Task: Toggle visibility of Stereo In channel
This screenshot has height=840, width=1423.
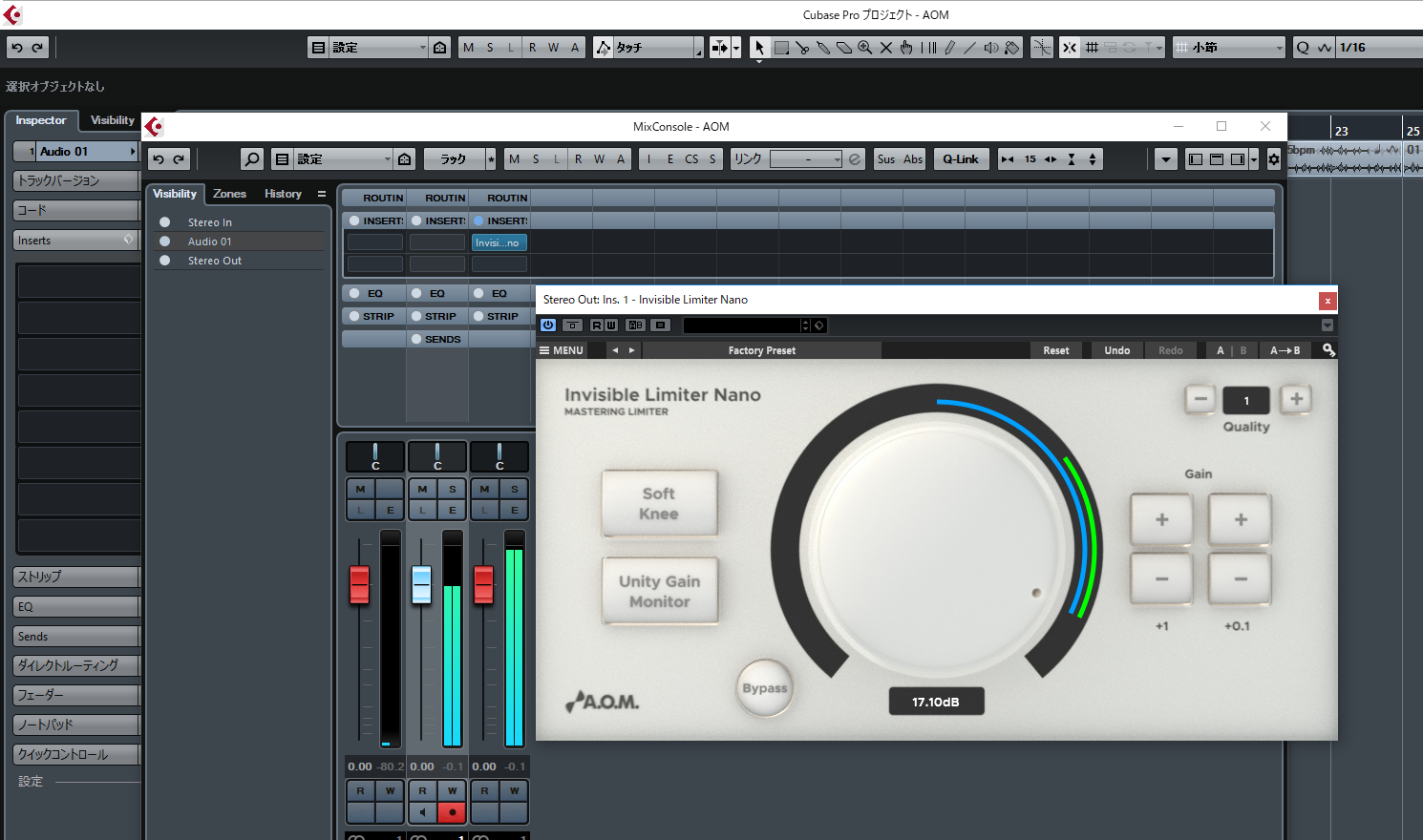Action: pos(164,222)
